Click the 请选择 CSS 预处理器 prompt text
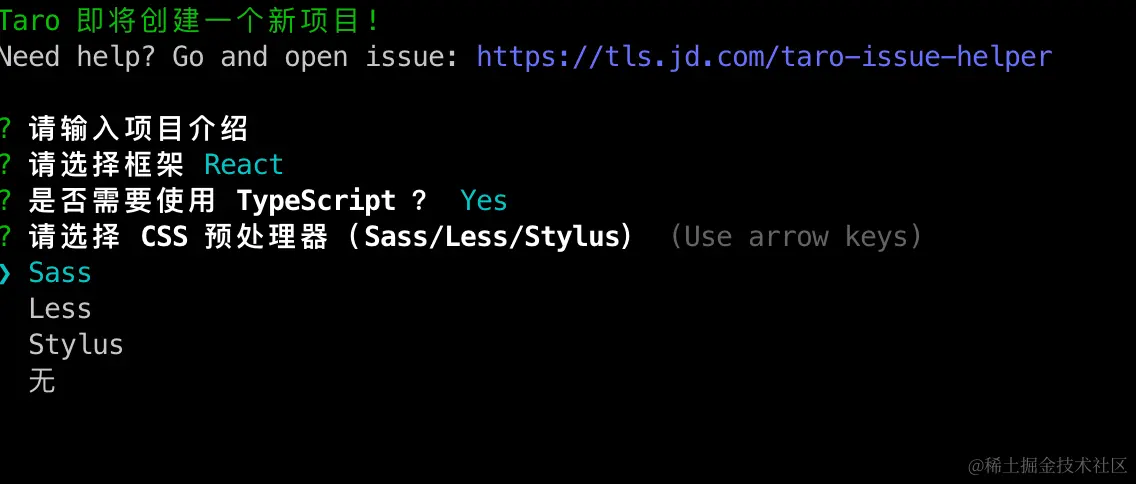Viewport: 1136px width, 484px height. click(x=330, y=237)
